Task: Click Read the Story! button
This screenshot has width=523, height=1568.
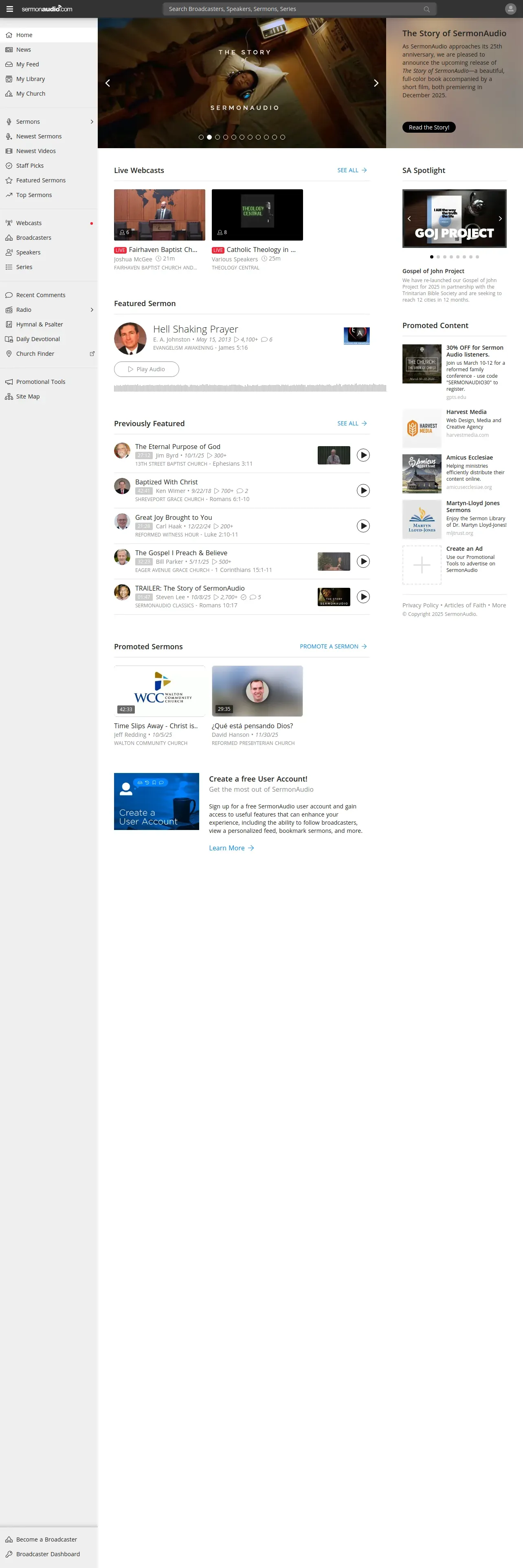Action: pyautogui.click(x=429, y=127)
